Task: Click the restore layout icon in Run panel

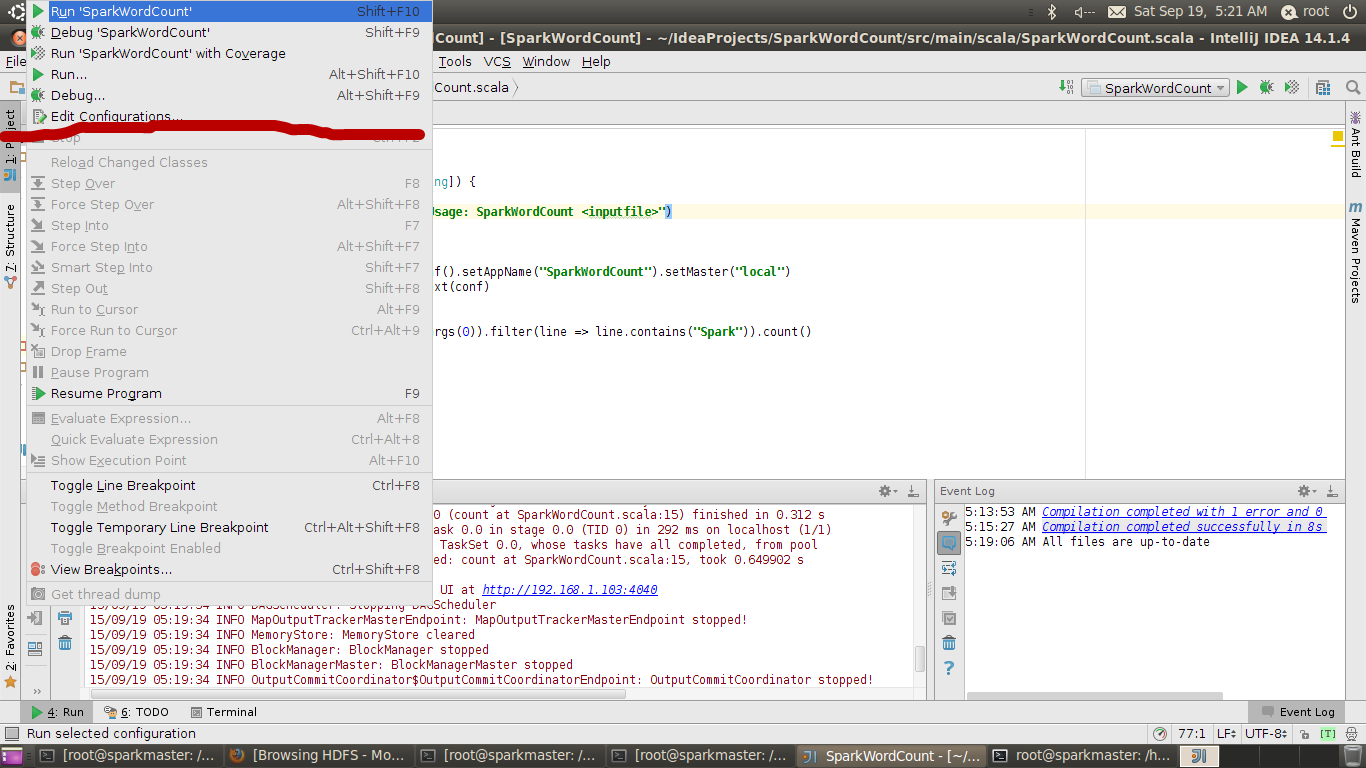Action: tap(36, 648)
